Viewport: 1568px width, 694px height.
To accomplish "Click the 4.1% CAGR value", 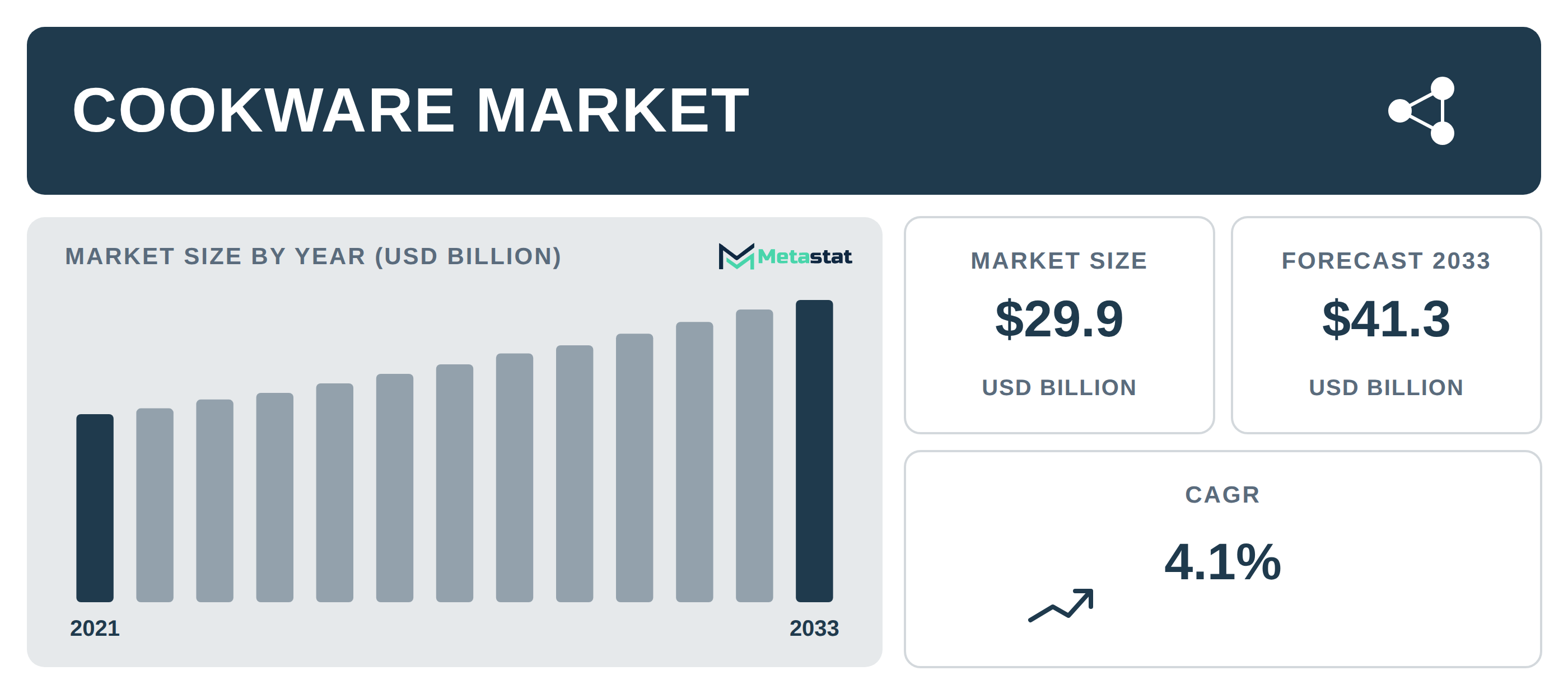I will 1223,562.
